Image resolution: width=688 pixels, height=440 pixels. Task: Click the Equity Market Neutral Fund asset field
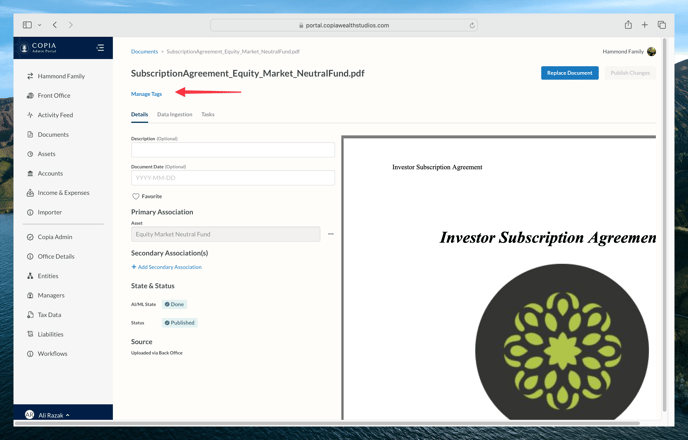tap(226, 234)
